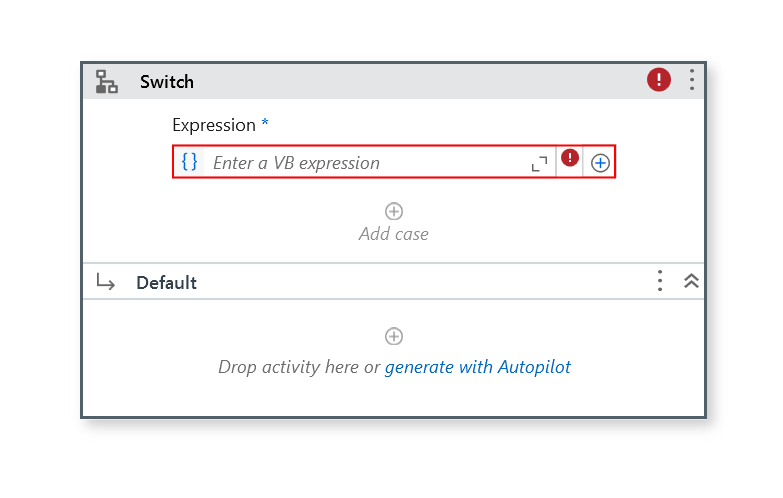The image size is (783, 498).
Task: Click the blue plus button beside Expression field
Action: [600, 163]
